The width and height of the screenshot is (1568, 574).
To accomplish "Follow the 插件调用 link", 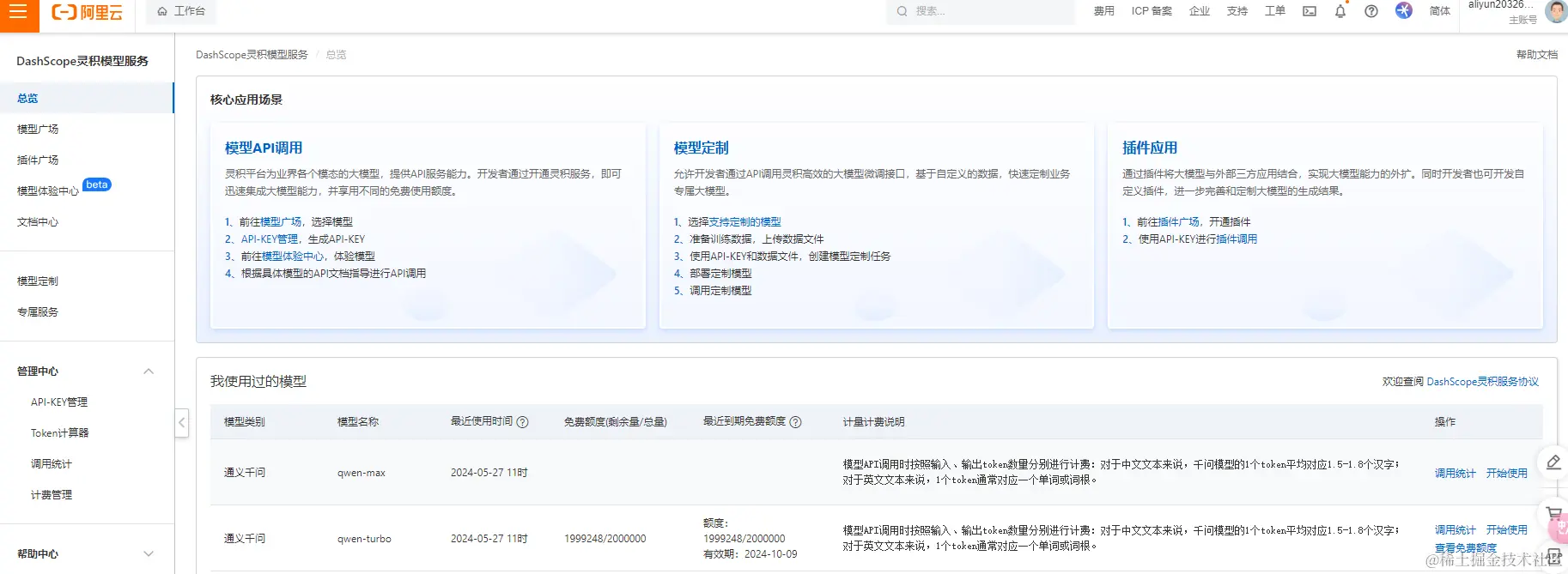I will point(1237,239).
